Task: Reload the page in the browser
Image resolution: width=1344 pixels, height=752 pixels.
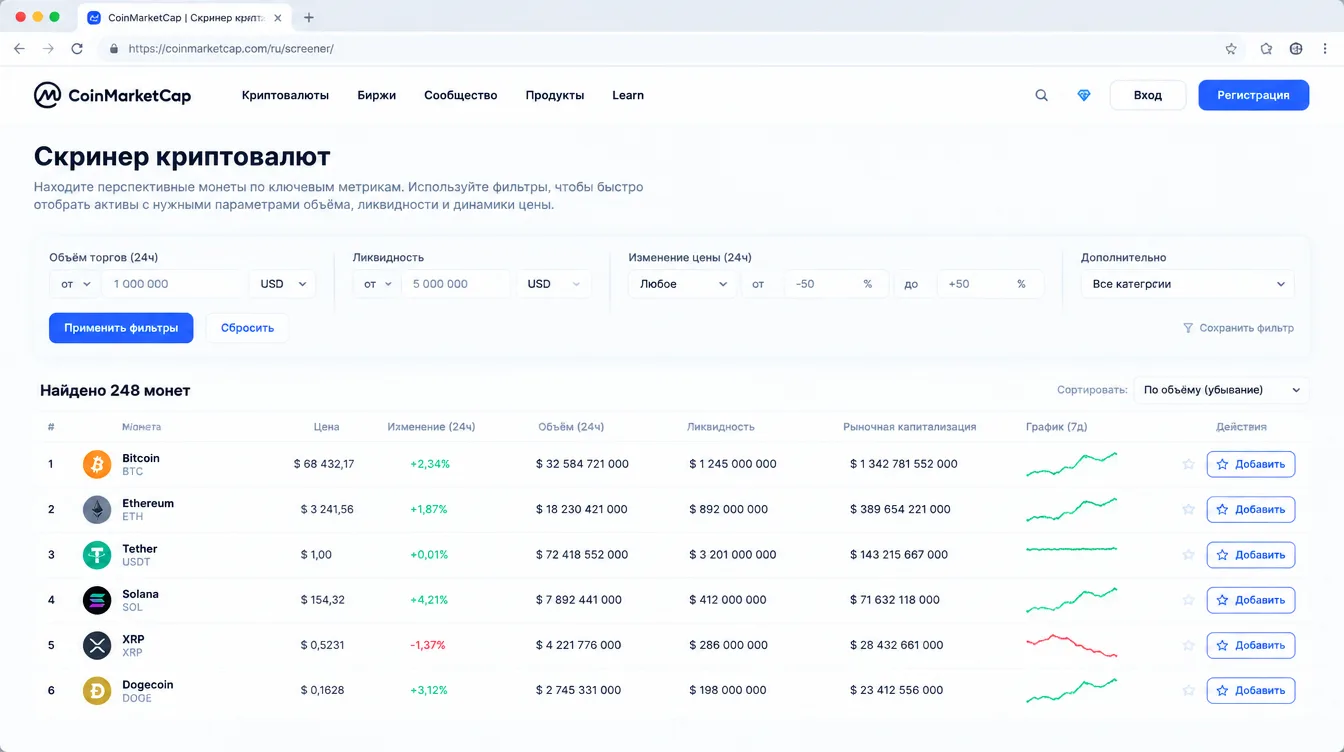Action: coord(77,48)
